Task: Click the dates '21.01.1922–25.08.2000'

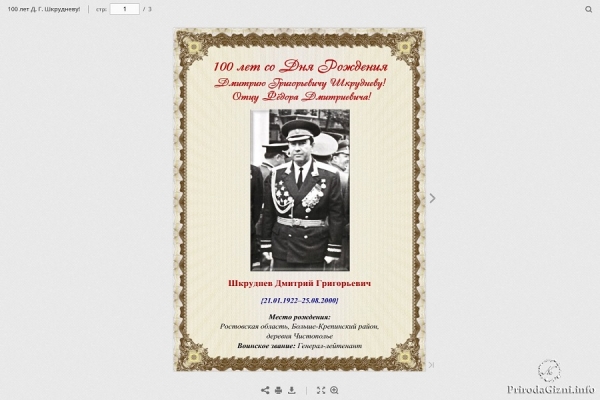Action: (300, 300)
